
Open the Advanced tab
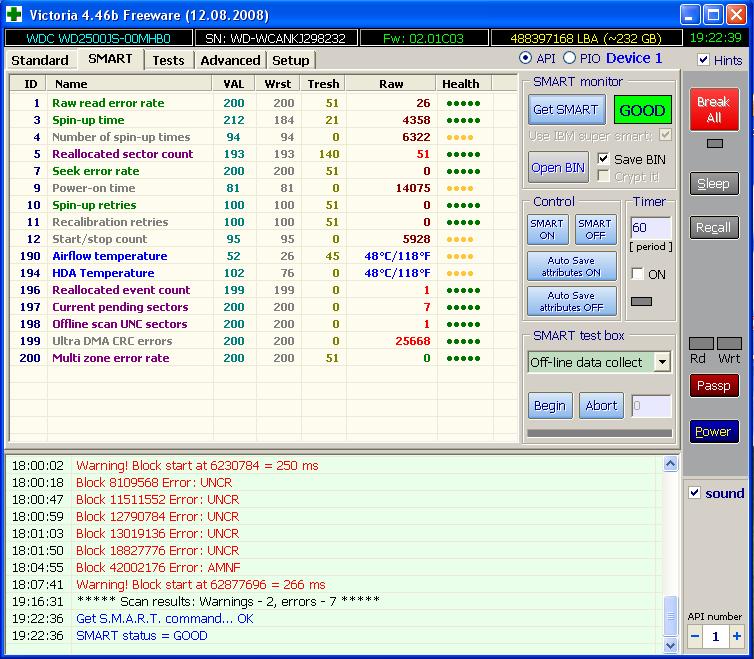coord(230,60)
